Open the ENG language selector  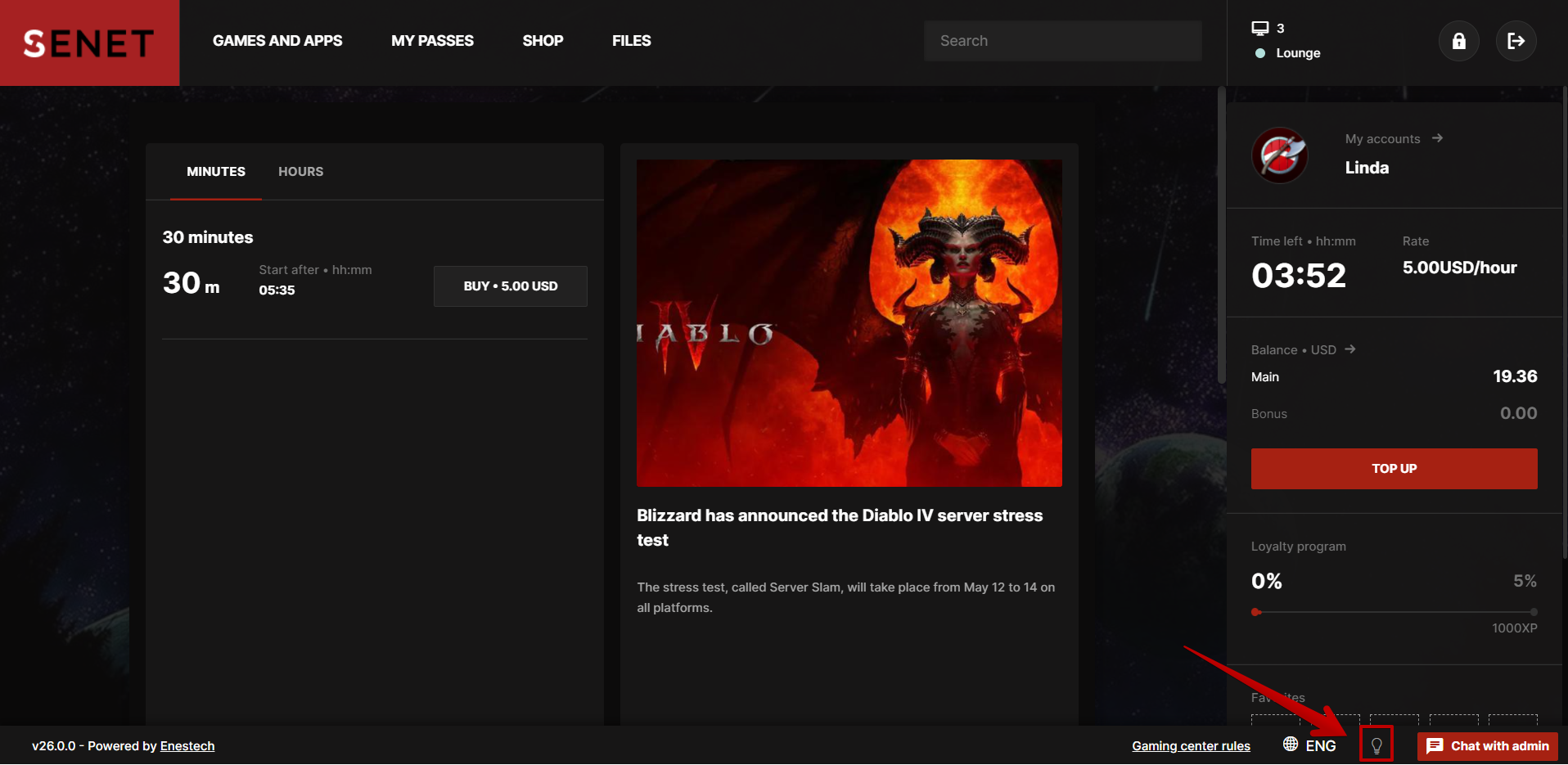coord(1320,745)
